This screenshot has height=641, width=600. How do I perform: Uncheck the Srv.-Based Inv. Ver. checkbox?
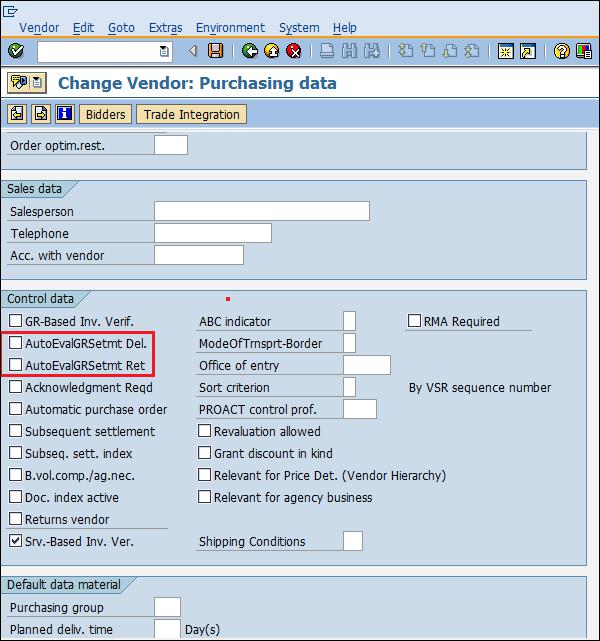tap(15, 542)
